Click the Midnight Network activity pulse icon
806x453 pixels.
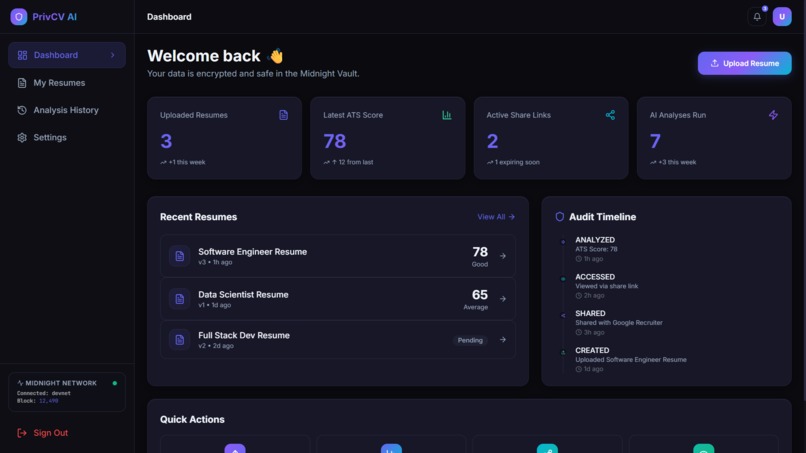point(20,383)
